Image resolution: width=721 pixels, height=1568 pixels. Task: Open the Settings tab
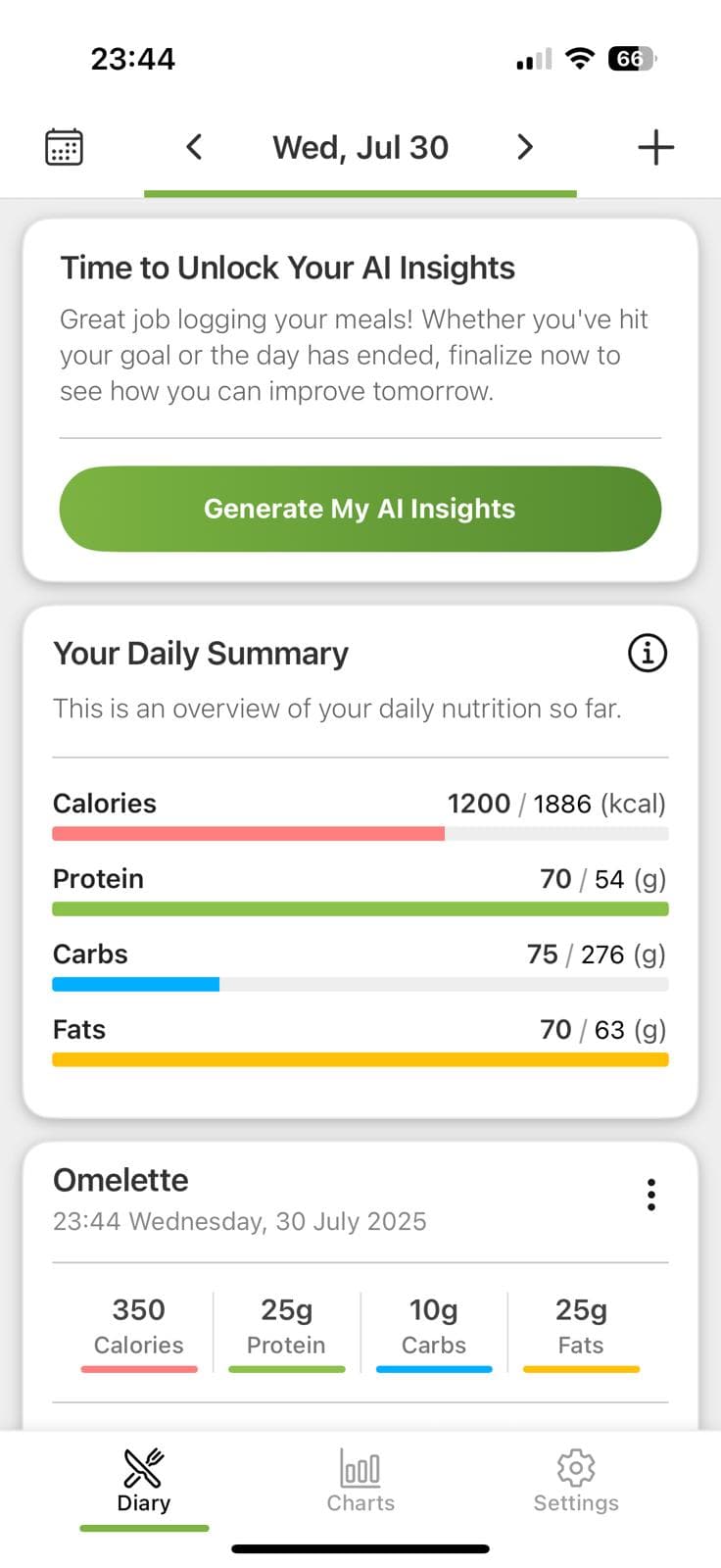coord(576,1481)
